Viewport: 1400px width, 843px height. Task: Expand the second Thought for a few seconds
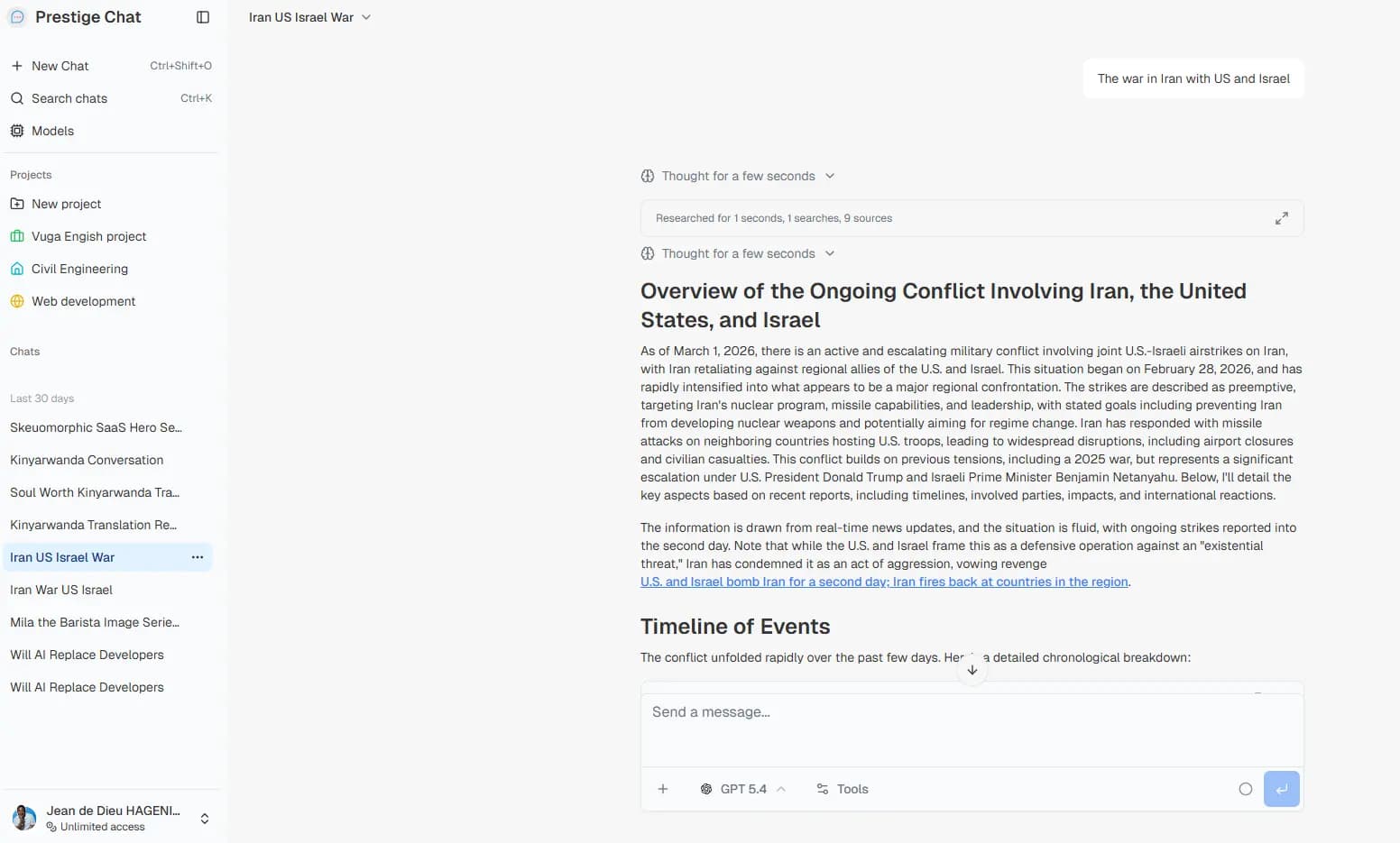(x=738, y=253)
